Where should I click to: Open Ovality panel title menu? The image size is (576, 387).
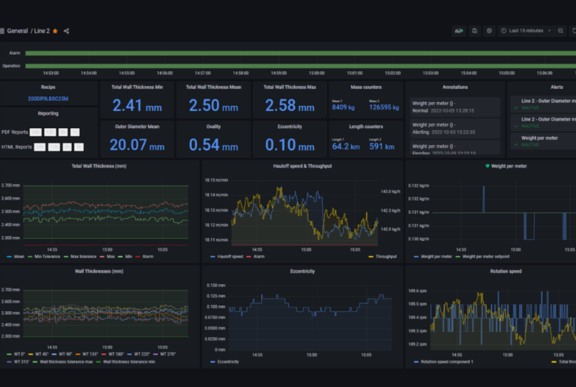point(213,127)
